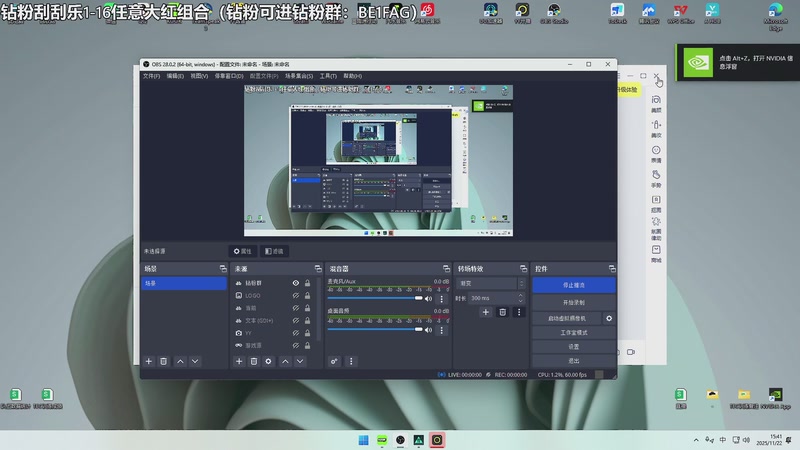This screenshot has width=800, height=450.
Task: Pop out the 场景 dock panel
Action: 223,268
